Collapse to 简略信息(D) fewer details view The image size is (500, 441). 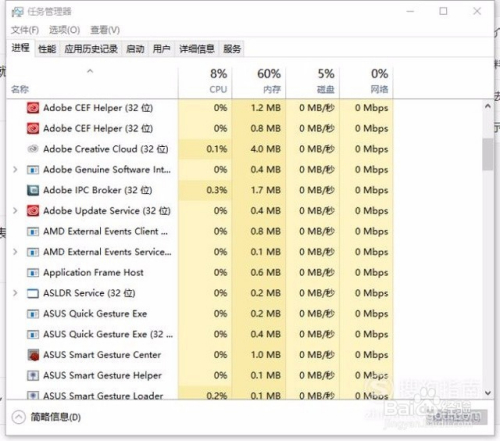tap(47, 417)
